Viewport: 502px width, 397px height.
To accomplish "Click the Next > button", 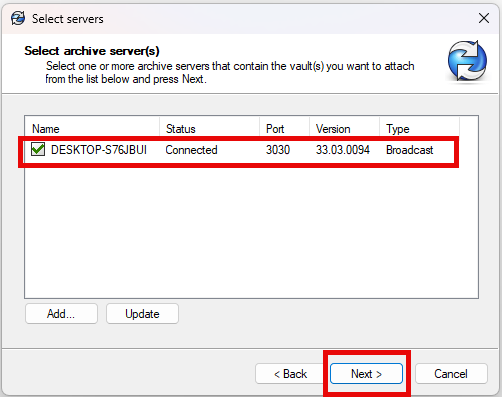I will pos(366,374).
